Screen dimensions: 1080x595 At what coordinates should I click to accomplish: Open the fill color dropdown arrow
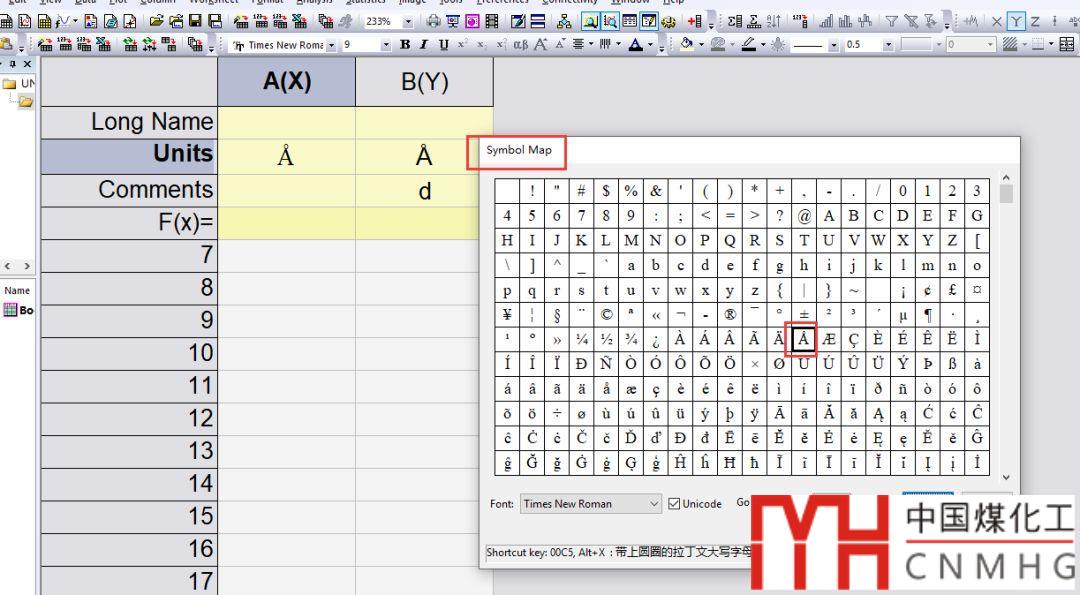(701, 45)
